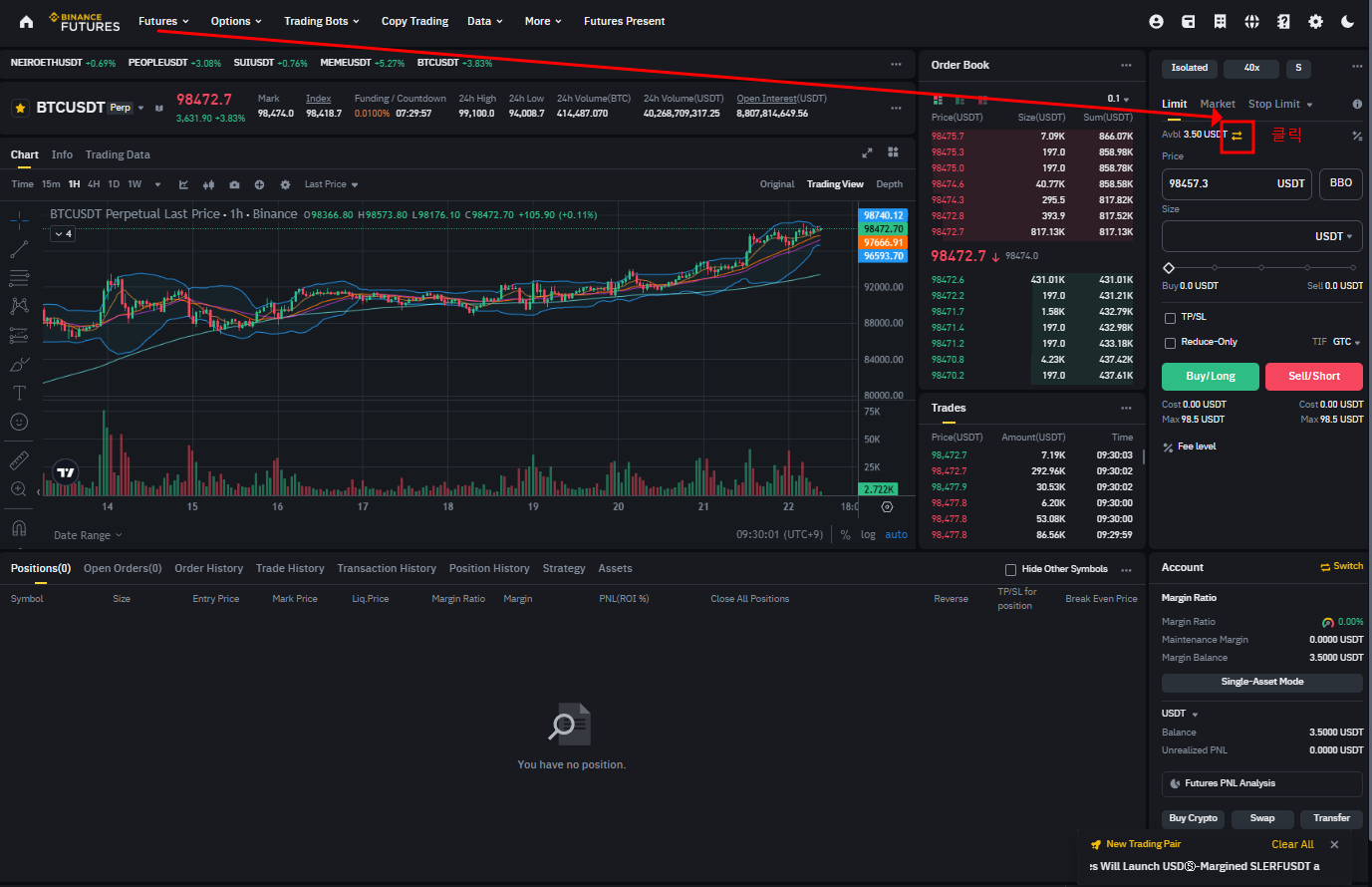1372x887 pixels.
Task: Open the Data dropdown menu
Action: pos(485,21)
